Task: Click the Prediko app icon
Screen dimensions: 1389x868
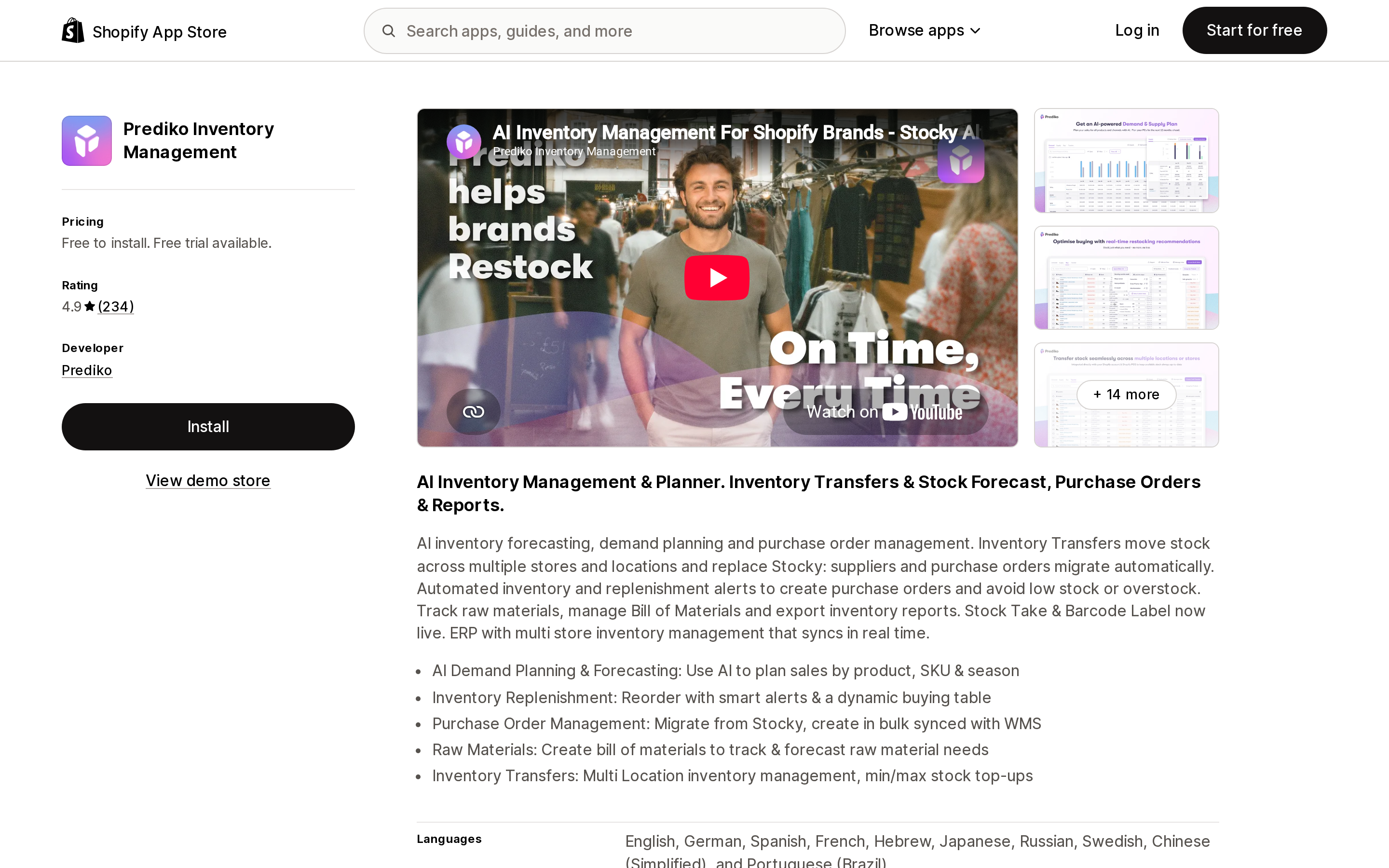Action: [x=87, y=141]
